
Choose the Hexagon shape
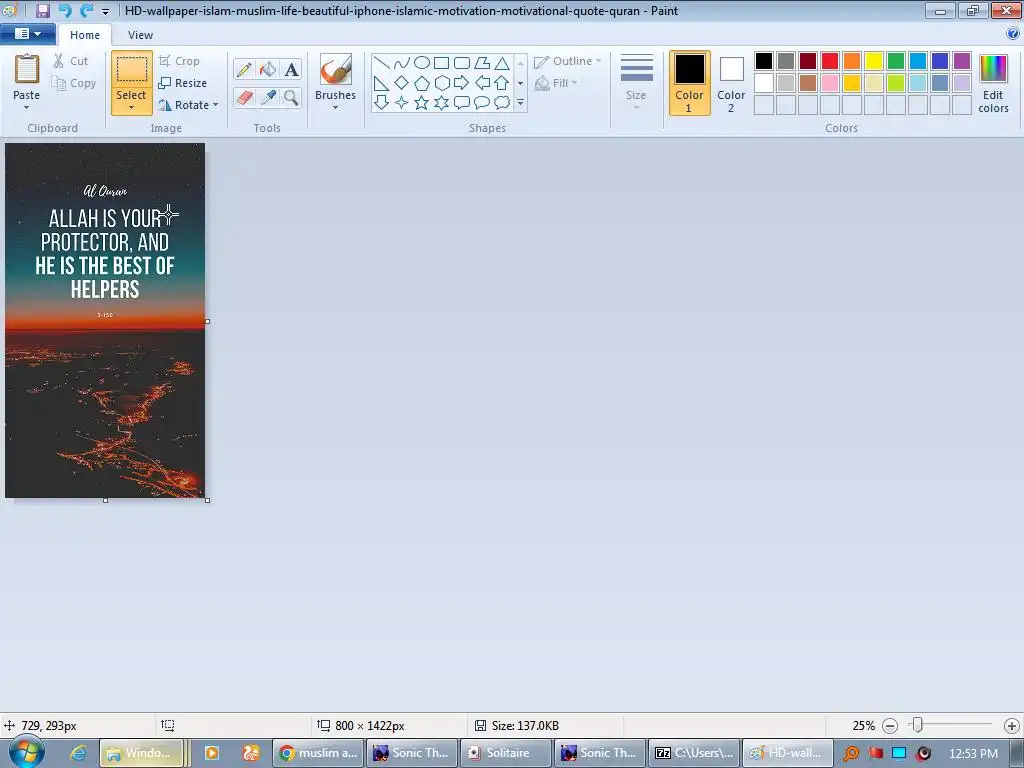click(441, 83)
